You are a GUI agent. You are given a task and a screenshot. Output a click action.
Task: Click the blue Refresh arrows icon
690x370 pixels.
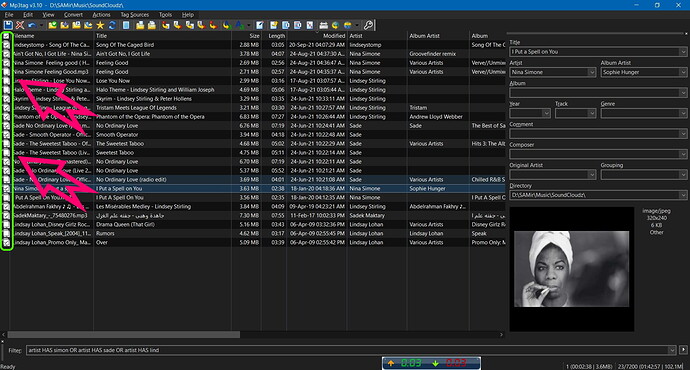(x=112, y=25)
